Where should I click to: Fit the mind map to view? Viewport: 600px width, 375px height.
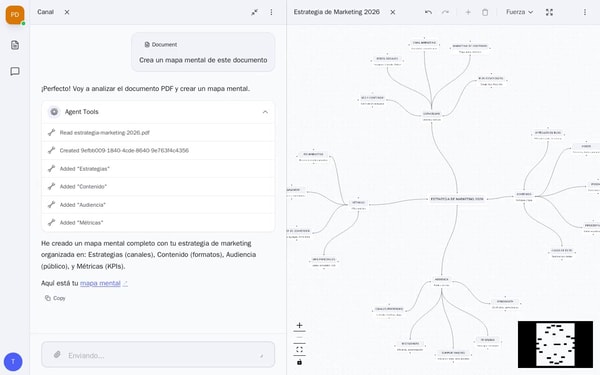(x=299, y=350)
